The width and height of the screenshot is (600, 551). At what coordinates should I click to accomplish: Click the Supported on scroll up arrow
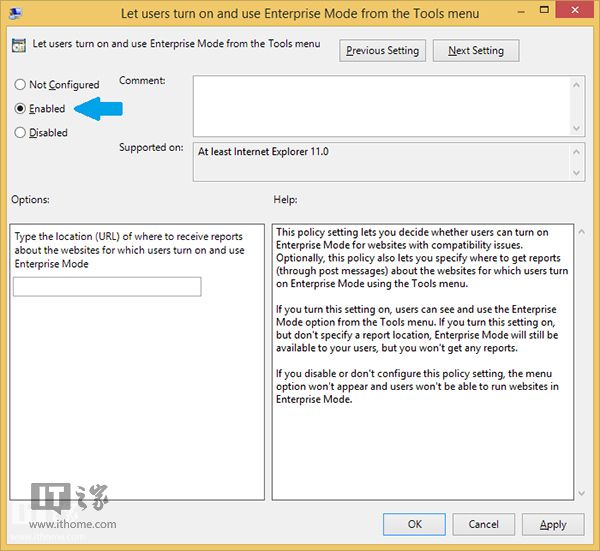pyautogui.click(x=577, y=152)
